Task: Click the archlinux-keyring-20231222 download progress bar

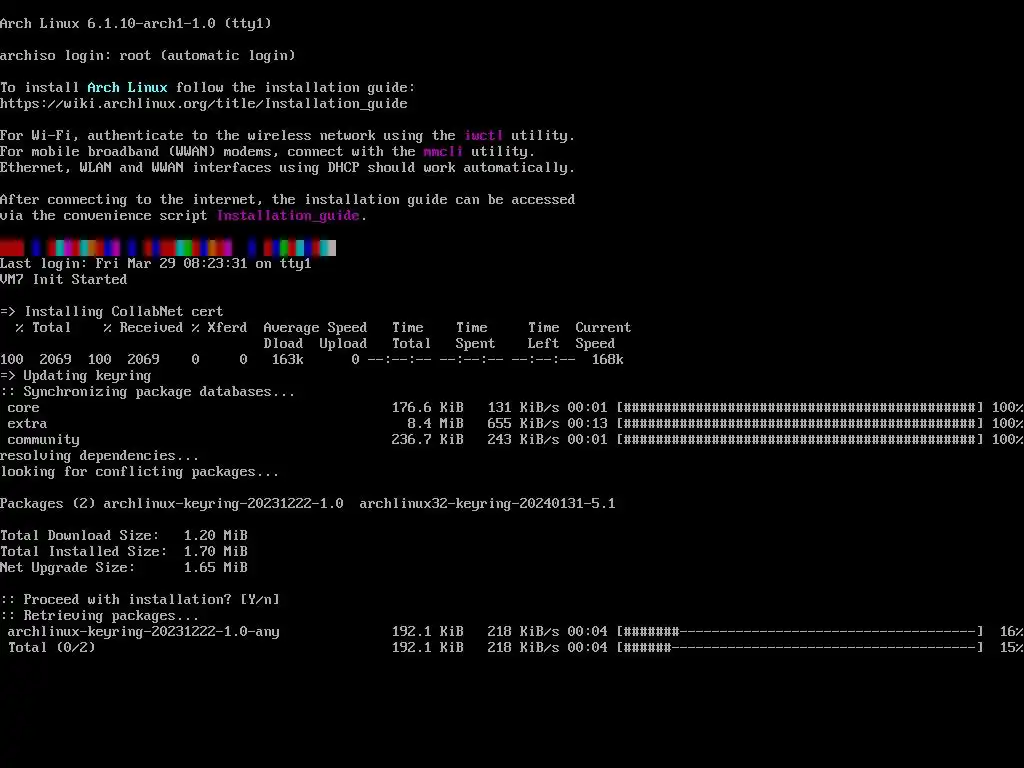Action: pyautogui.click(x=800, y=632)
